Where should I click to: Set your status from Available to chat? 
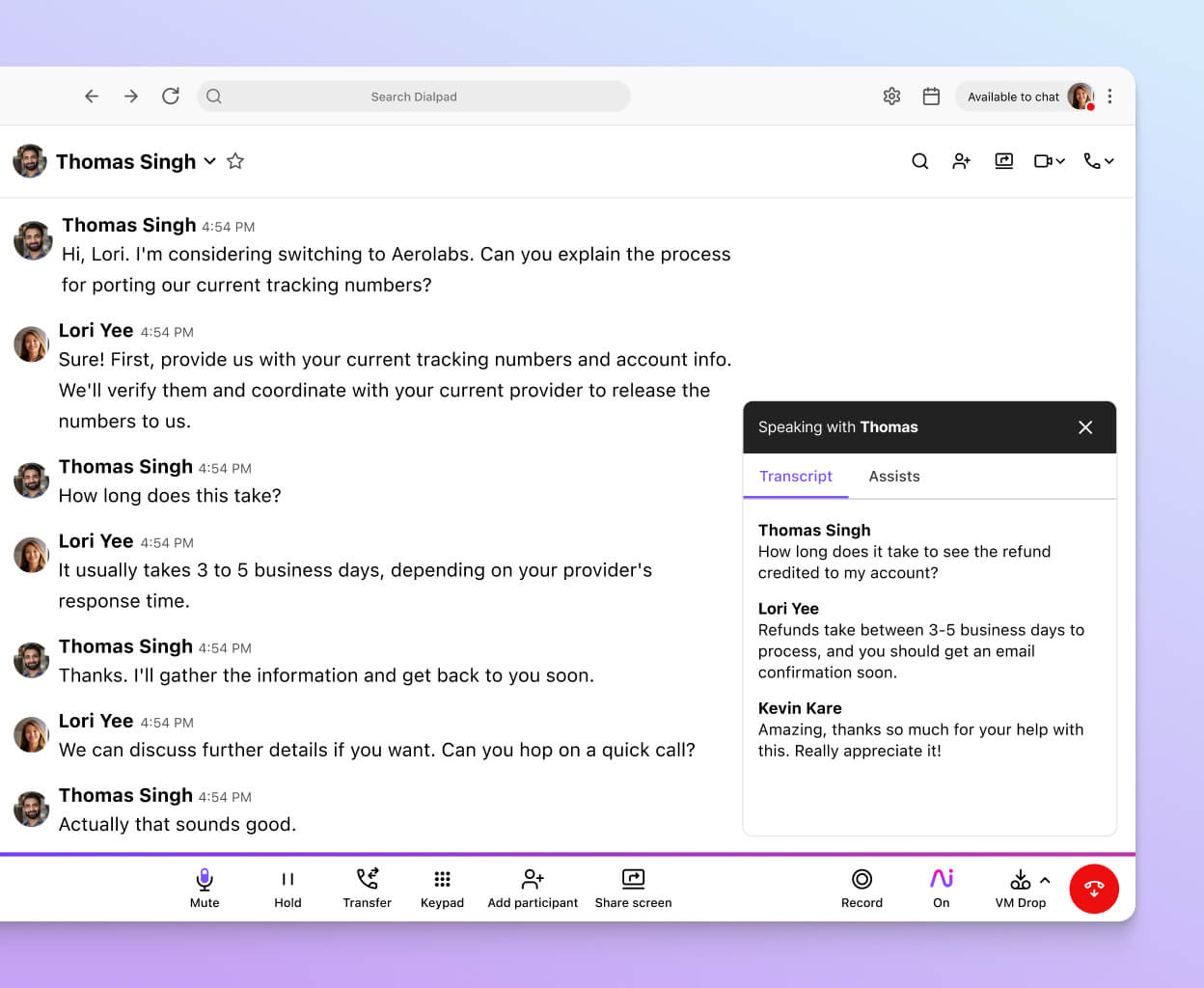pos(1013,96)
